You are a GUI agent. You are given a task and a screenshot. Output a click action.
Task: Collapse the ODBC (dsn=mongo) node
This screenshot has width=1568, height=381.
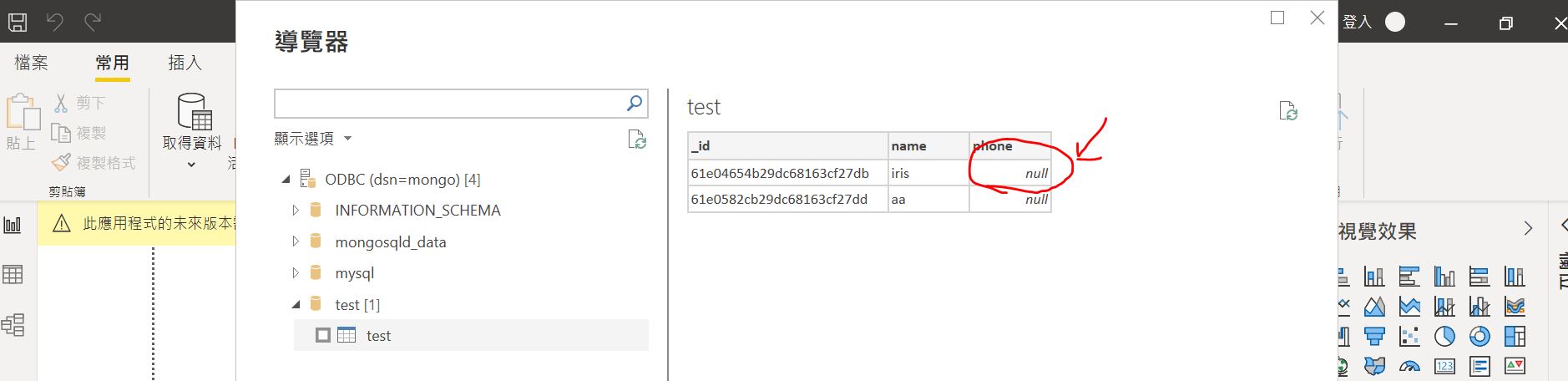pyautogui.click(x=286, y=180)
